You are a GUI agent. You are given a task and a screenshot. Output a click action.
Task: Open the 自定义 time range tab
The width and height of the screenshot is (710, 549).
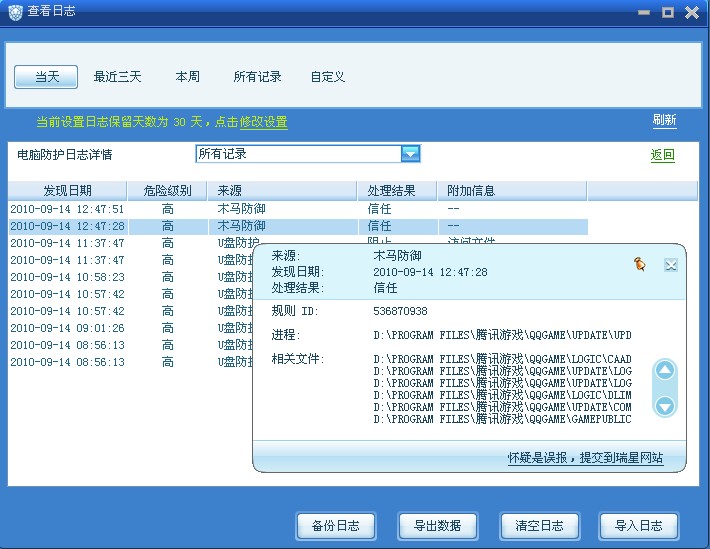(x=328, y=77)
